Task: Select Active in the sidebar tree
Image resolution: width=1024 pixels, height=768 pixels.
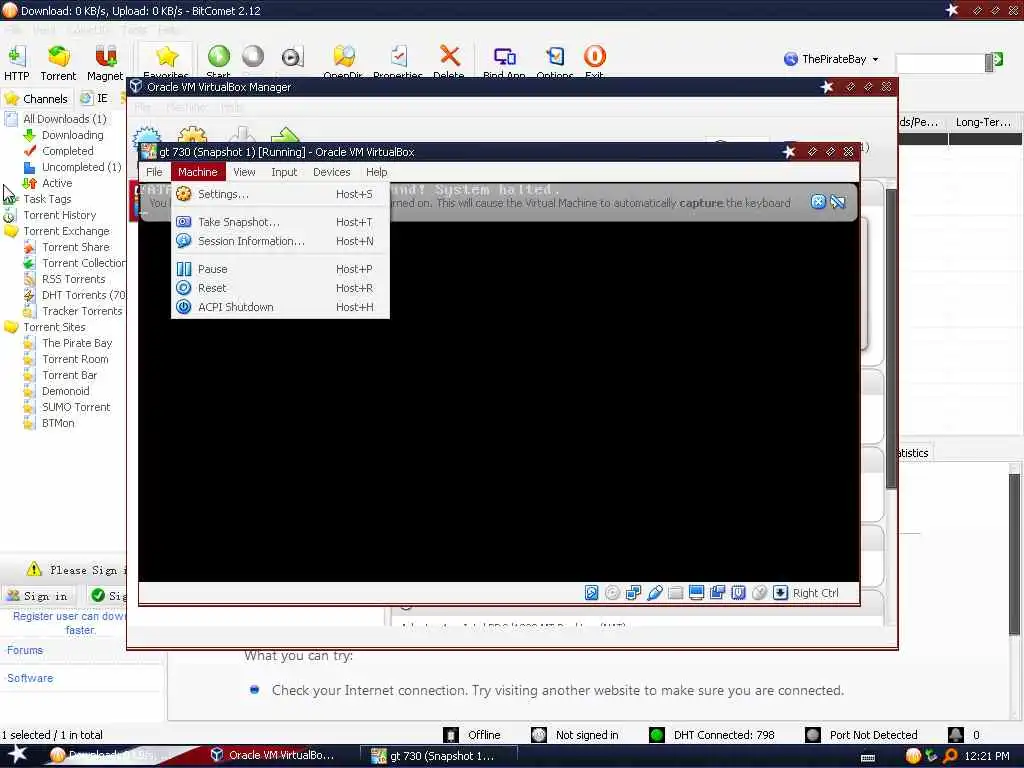Action: tap(57, 184)
